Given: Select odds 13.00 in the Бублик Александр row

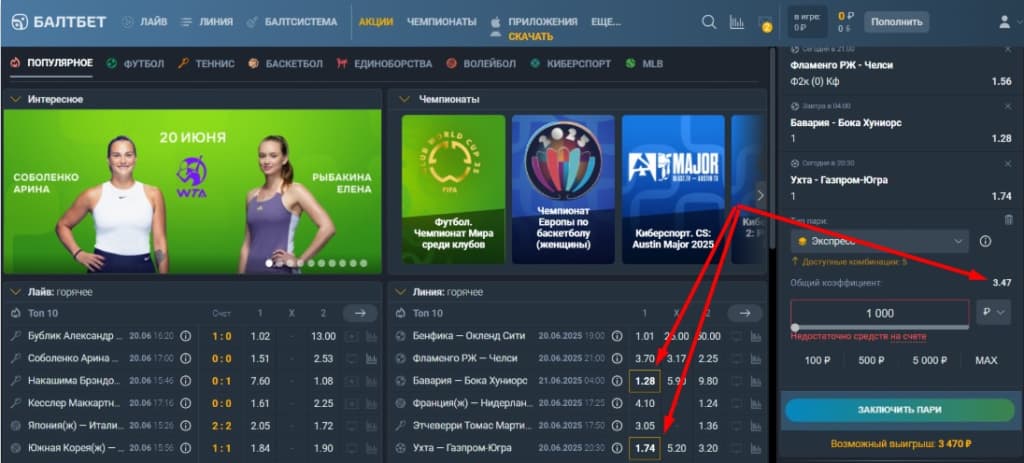Looking at the screenshot, I should pyautogui.click(x=323, y=336).
